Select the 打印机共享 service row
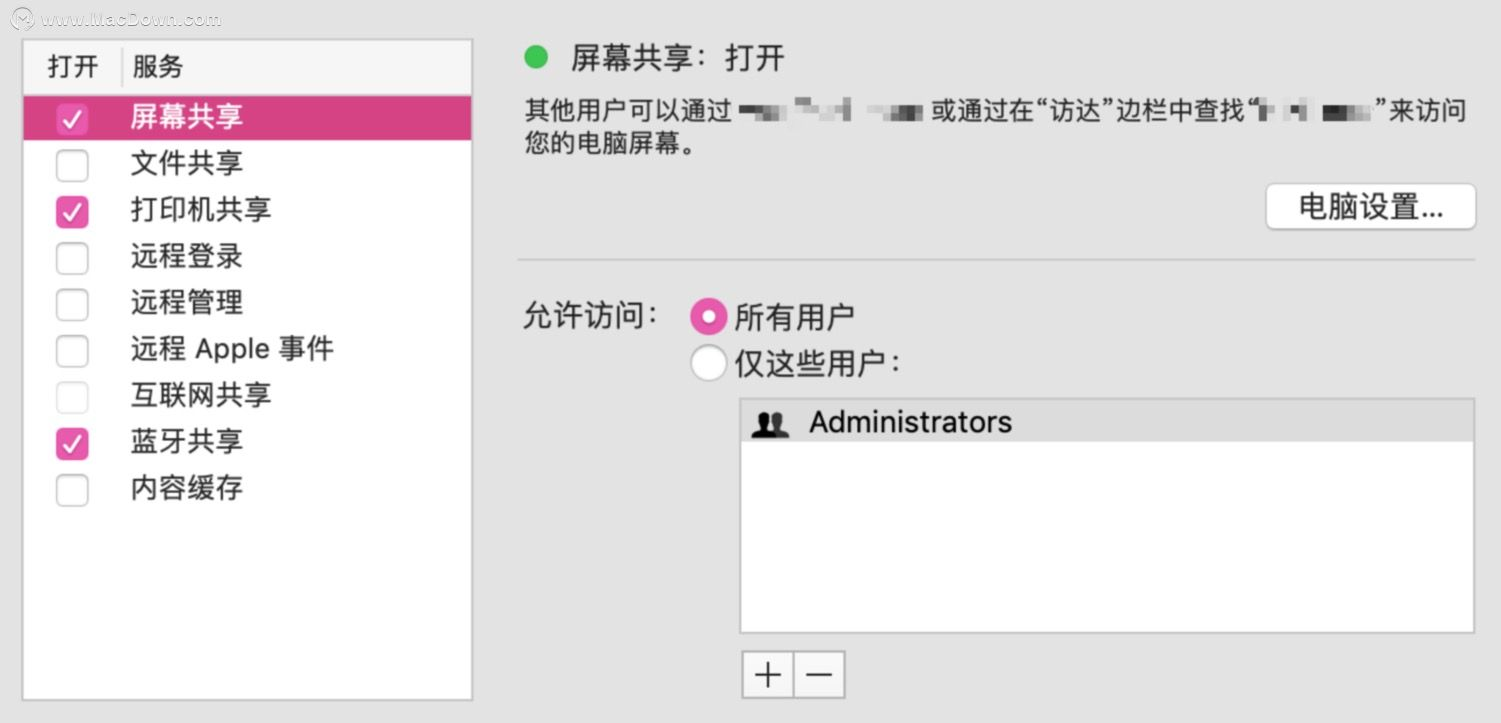1501x723 pixels. (x=201, y=210)
